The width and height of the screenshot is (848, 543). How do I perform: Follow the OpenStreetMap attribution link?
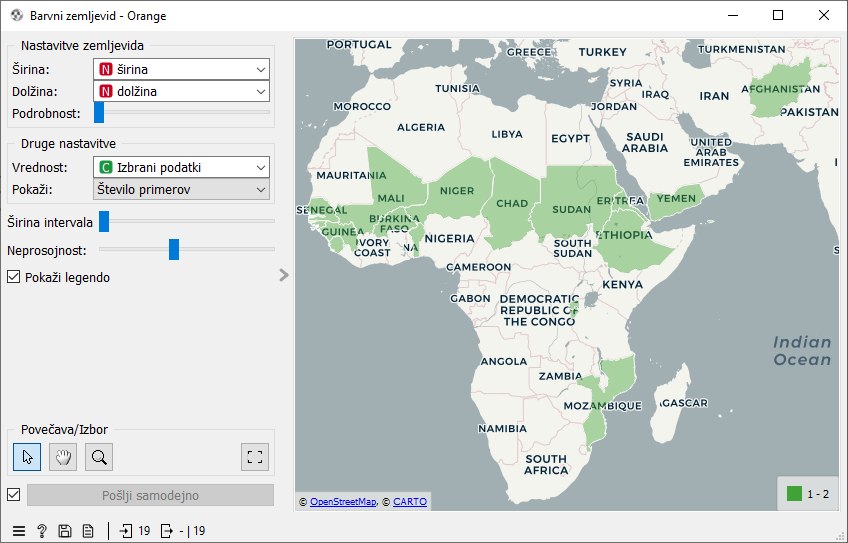point(343,502)
